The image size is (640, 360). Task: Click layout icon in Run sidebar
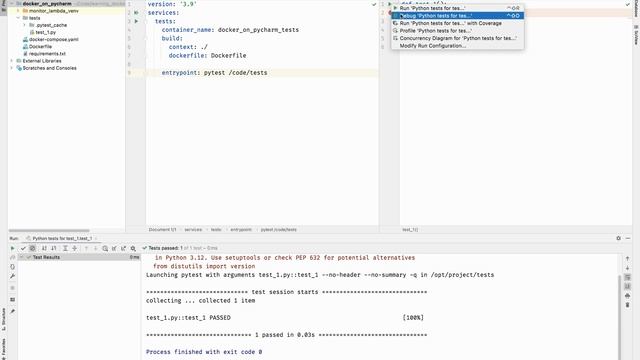[12, 300]
